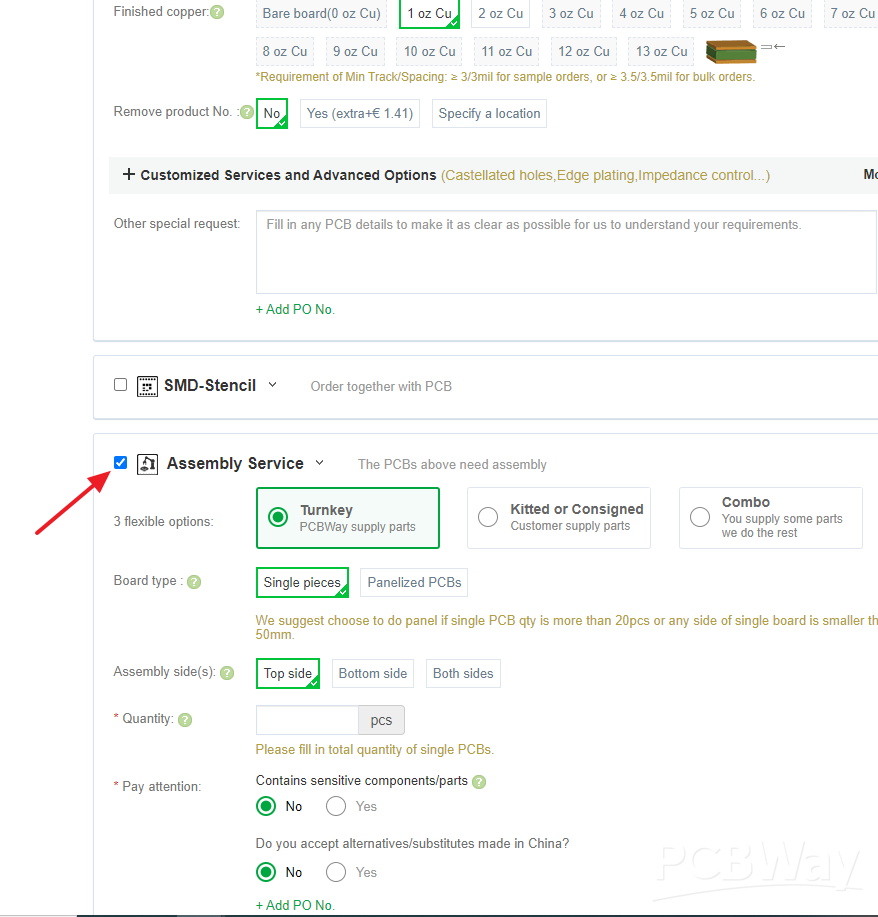Click the + Add PO No. link
The height and width of the screenshot is (917, 878).
[294, 309]
